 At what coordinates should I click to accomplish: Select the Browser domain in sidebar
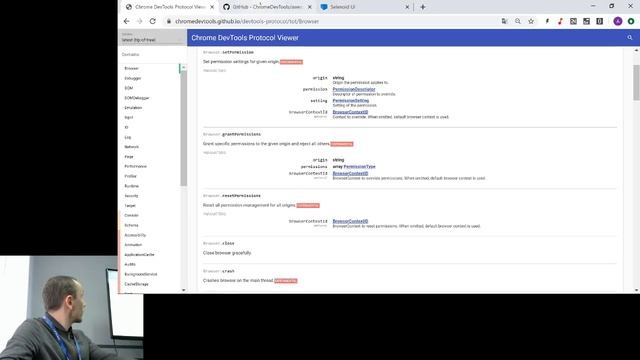pos(131,68)
